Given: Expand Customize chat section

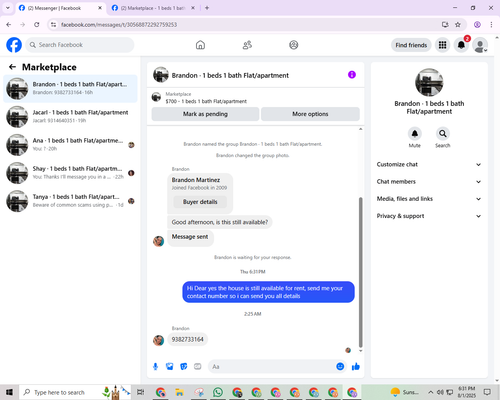Looking at the screenshot, I should tap(429, 164).
